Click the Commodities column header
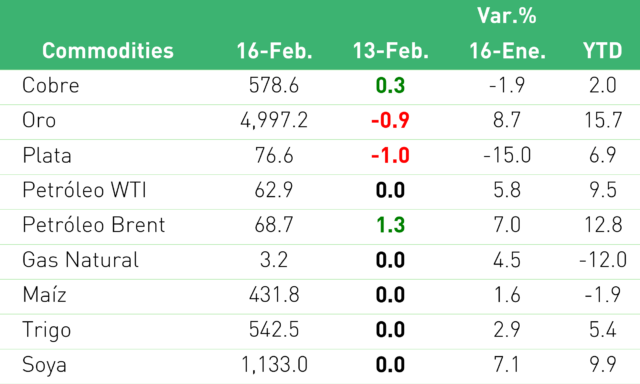The height and width of the screenshot is (384, 640). click(x=108, y=51)
